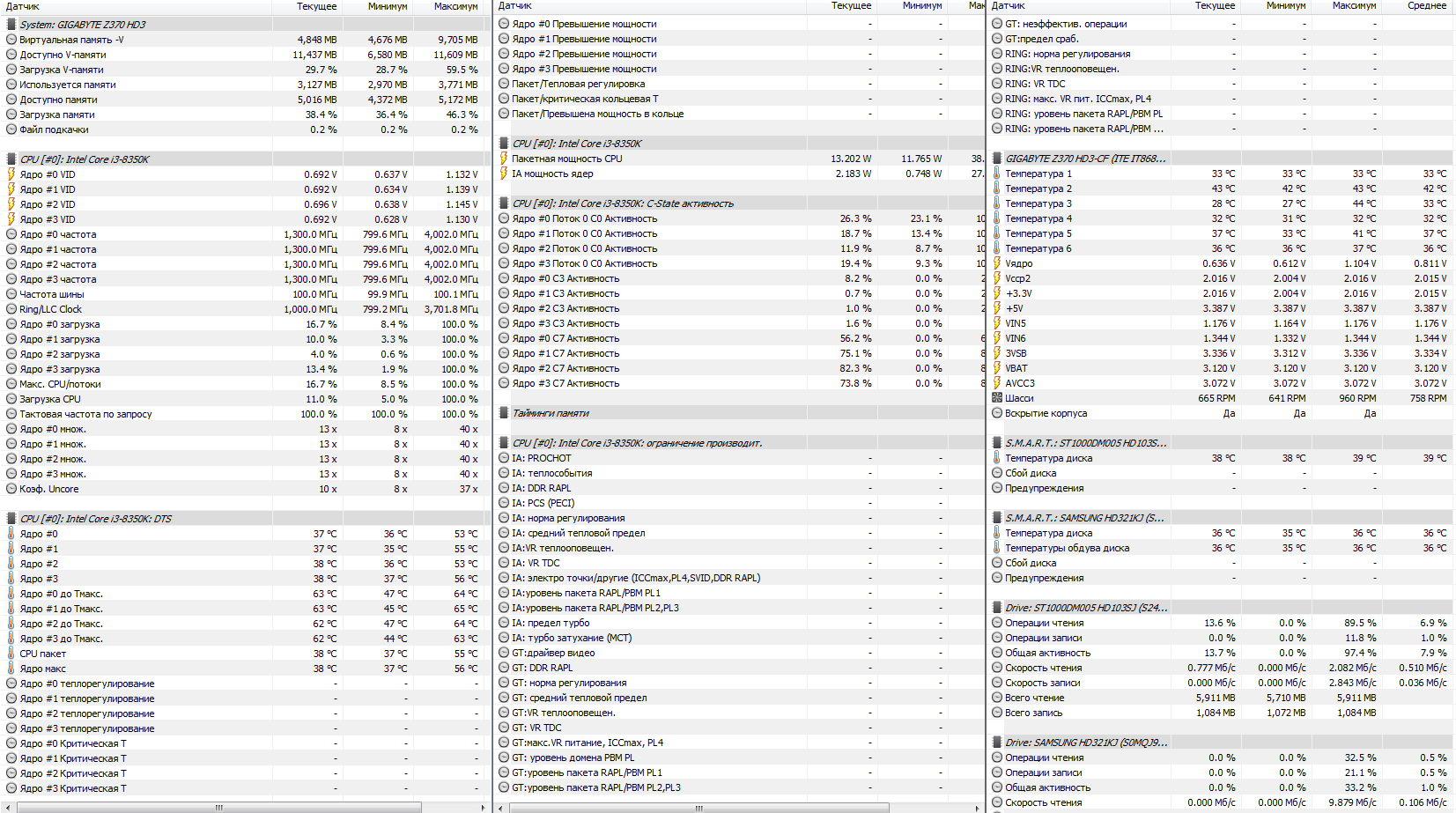Click the lightning icon of Ядро #3 VID

[11, 219]
